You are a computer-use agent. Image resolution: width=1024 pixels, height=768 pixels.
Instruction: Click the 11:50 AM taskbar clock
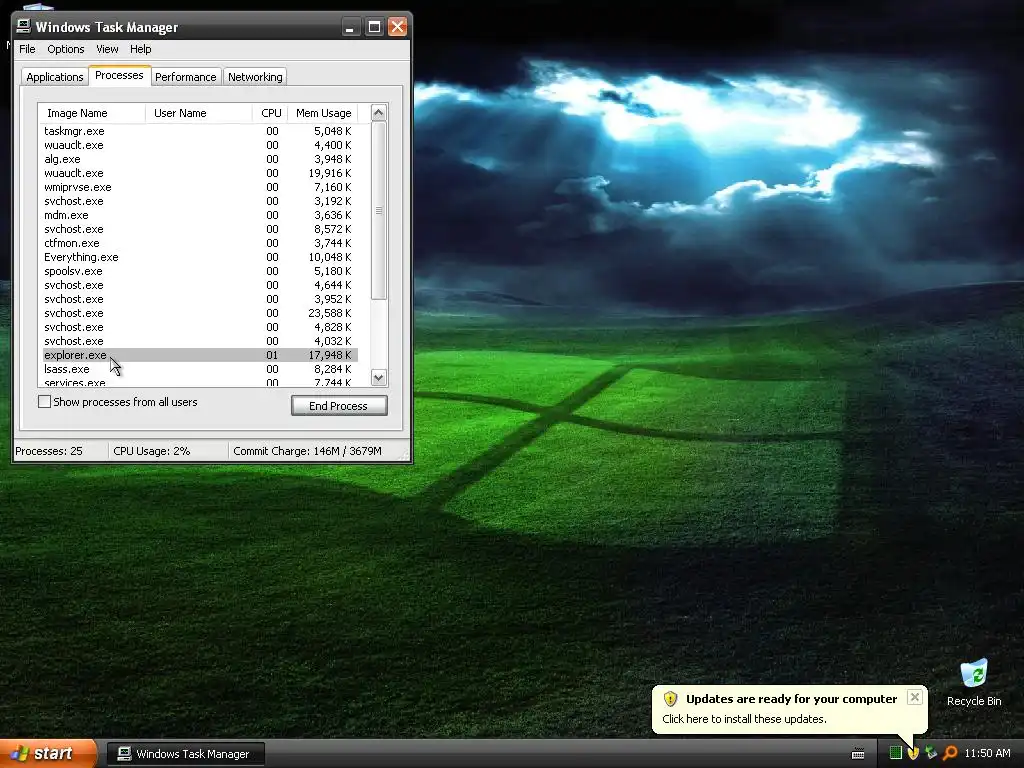tap(987, 754)
